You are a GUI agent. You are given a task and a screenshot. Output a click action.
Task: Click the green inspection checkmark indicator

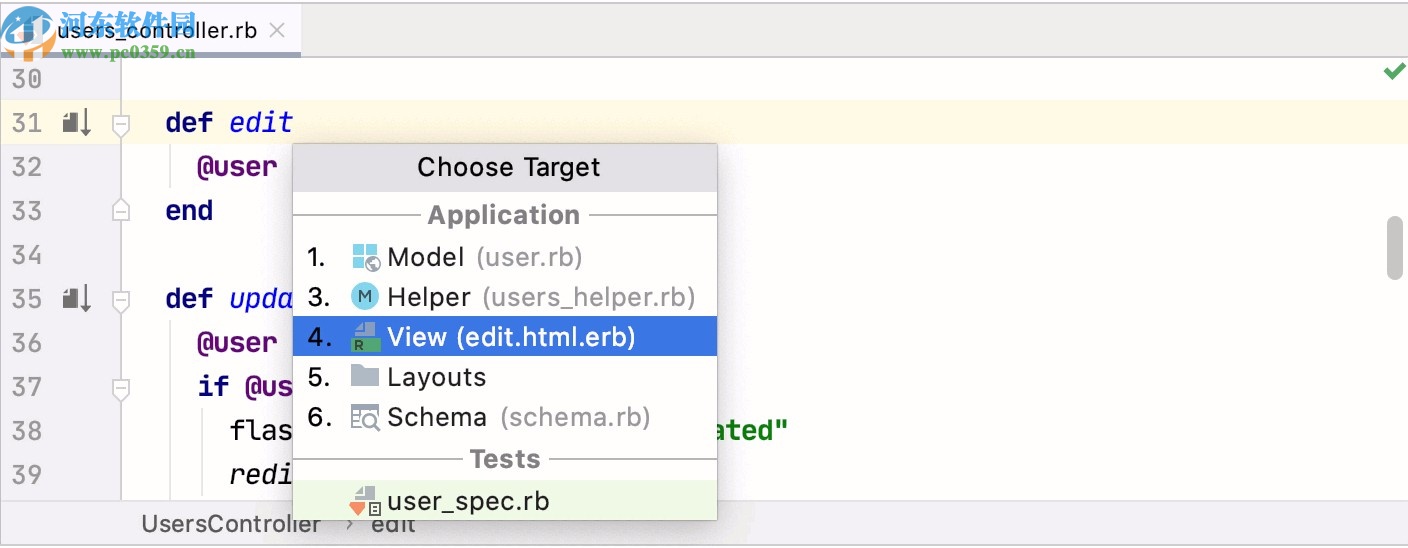1393,71
